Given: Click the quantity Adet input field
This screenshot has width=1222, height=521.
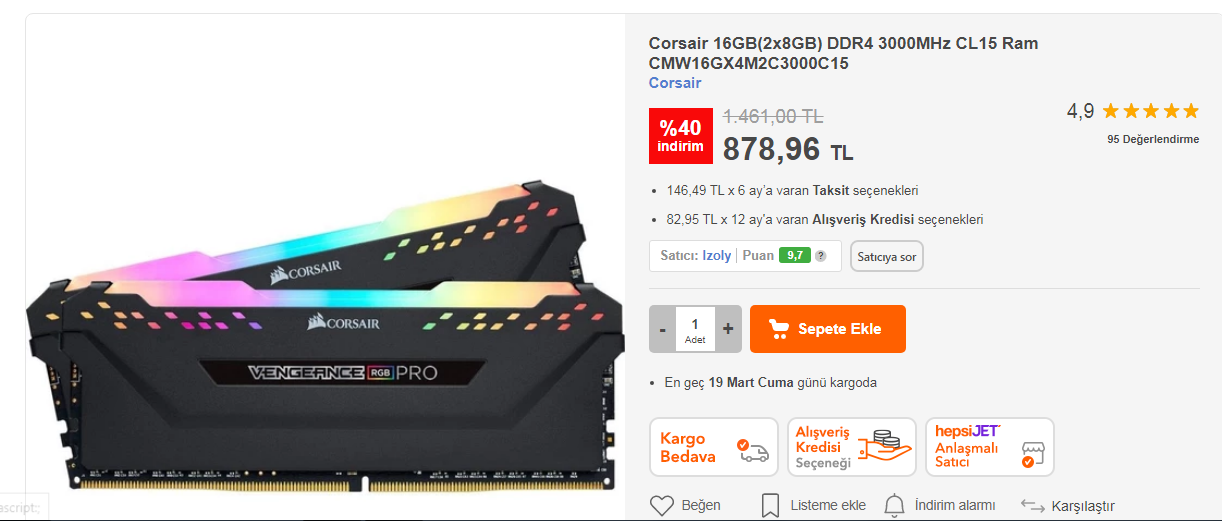Looking at the screenshot, I should (x=695, y=329).
